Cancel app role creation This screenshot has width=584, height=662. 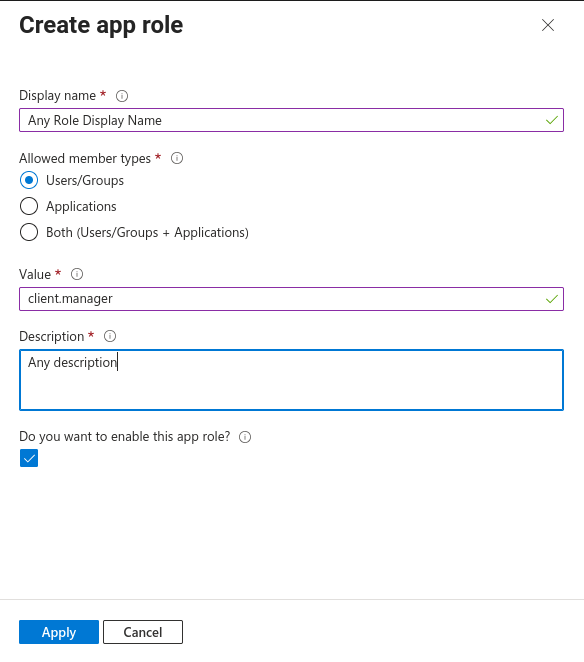pyautogui.click(x=143, y=632)
